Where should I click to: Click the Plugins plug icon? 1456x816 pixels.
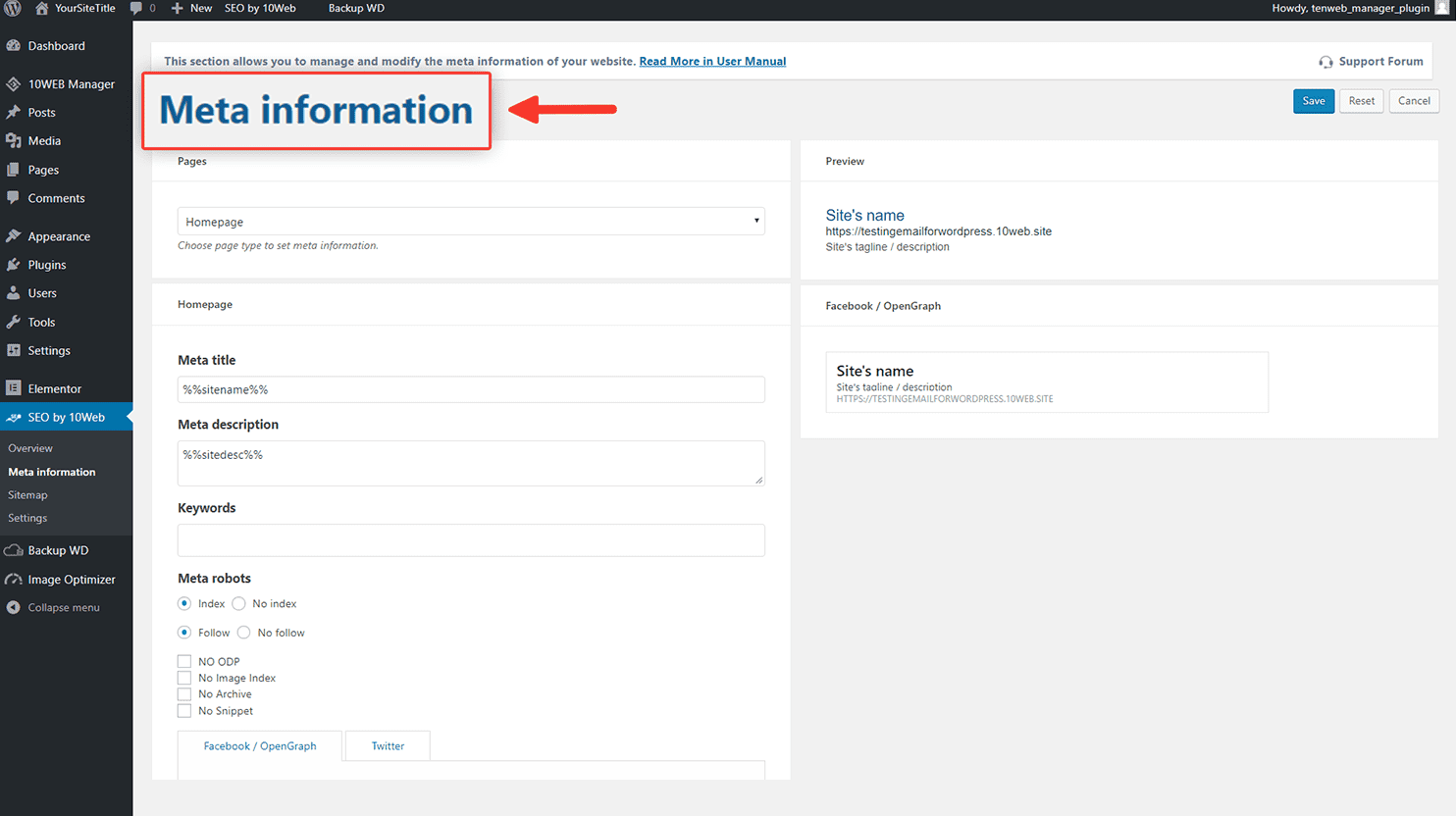tap(14, 265)
